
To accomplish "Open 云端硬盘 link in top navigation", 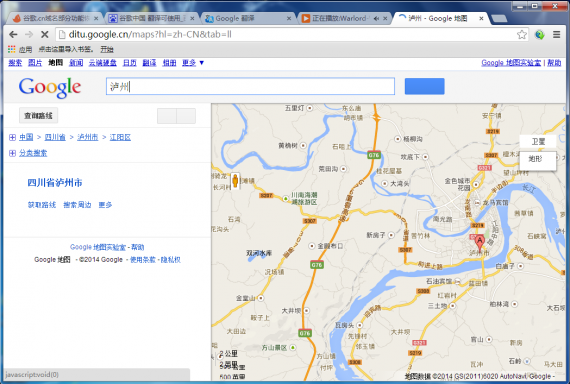I will [x=103, y=63].
